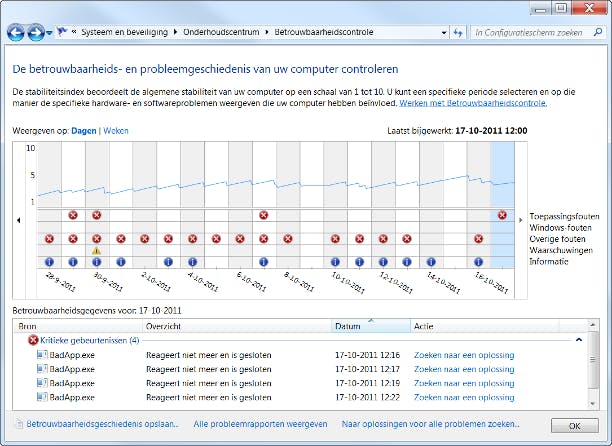Select the application failure icon on 7-10-2011
Screen dimensions: 612x446
pyautogui.click(x=263, y=215)
